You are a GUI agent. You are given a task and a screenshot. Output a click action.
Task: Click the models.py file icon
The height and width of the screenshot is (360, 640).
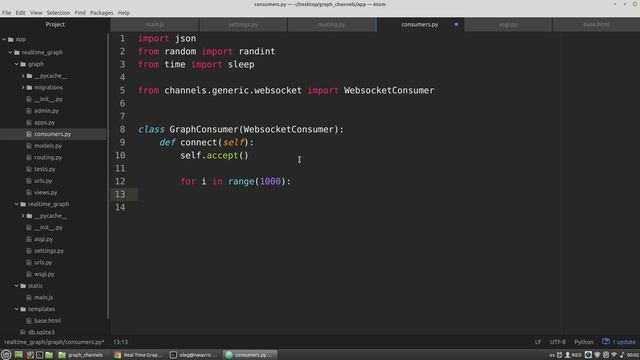coord(29,146)
